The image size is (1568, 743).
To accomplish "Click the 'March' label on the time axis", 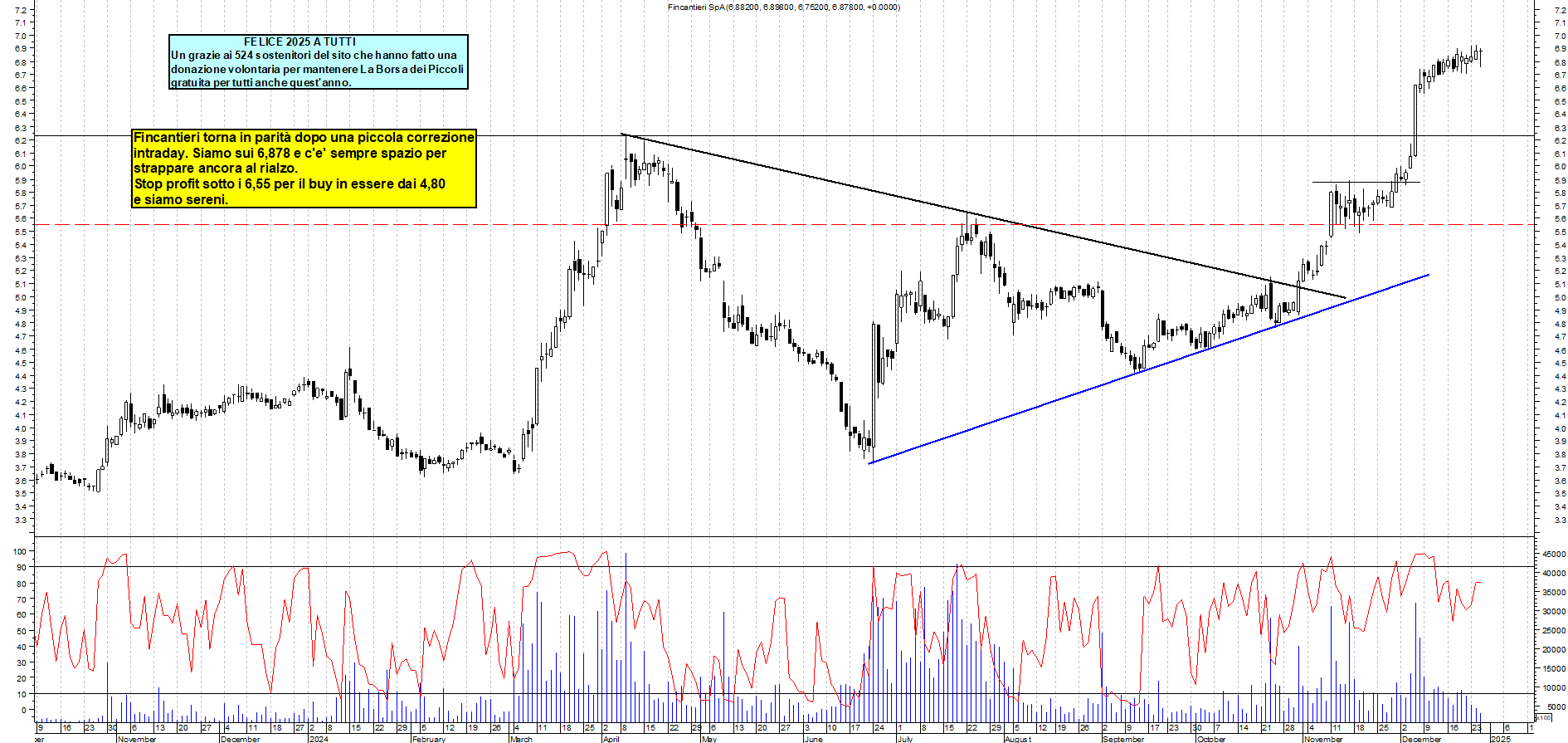I will (x=522, y=739).
